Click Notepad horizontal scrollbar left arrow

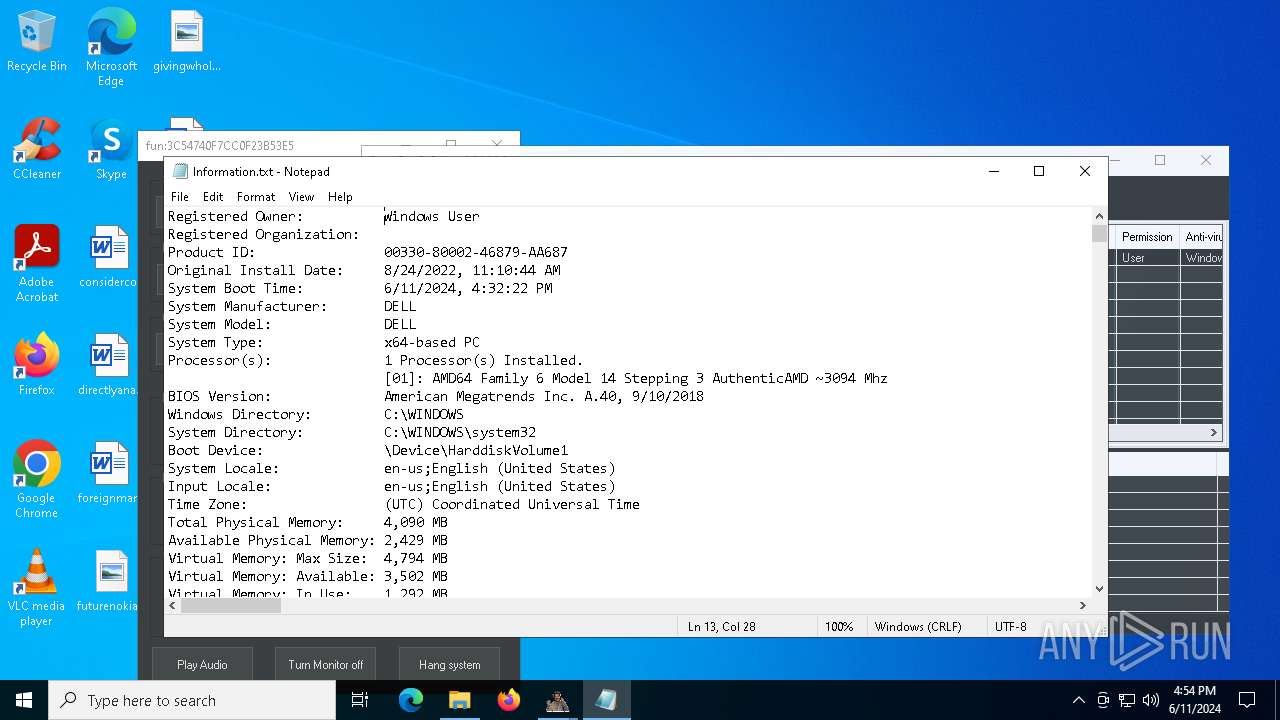(x=172, y=605)
